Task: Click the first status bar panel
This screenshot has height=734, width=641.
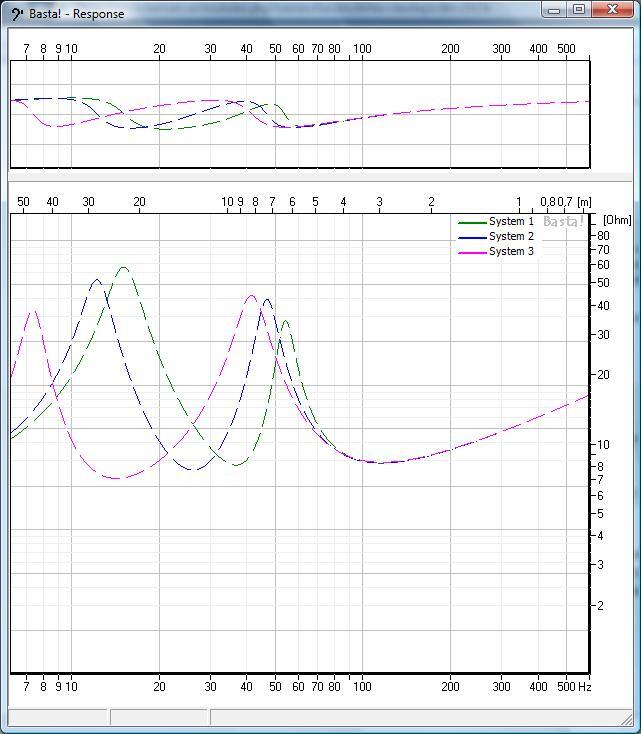Action: click(58, 717)
